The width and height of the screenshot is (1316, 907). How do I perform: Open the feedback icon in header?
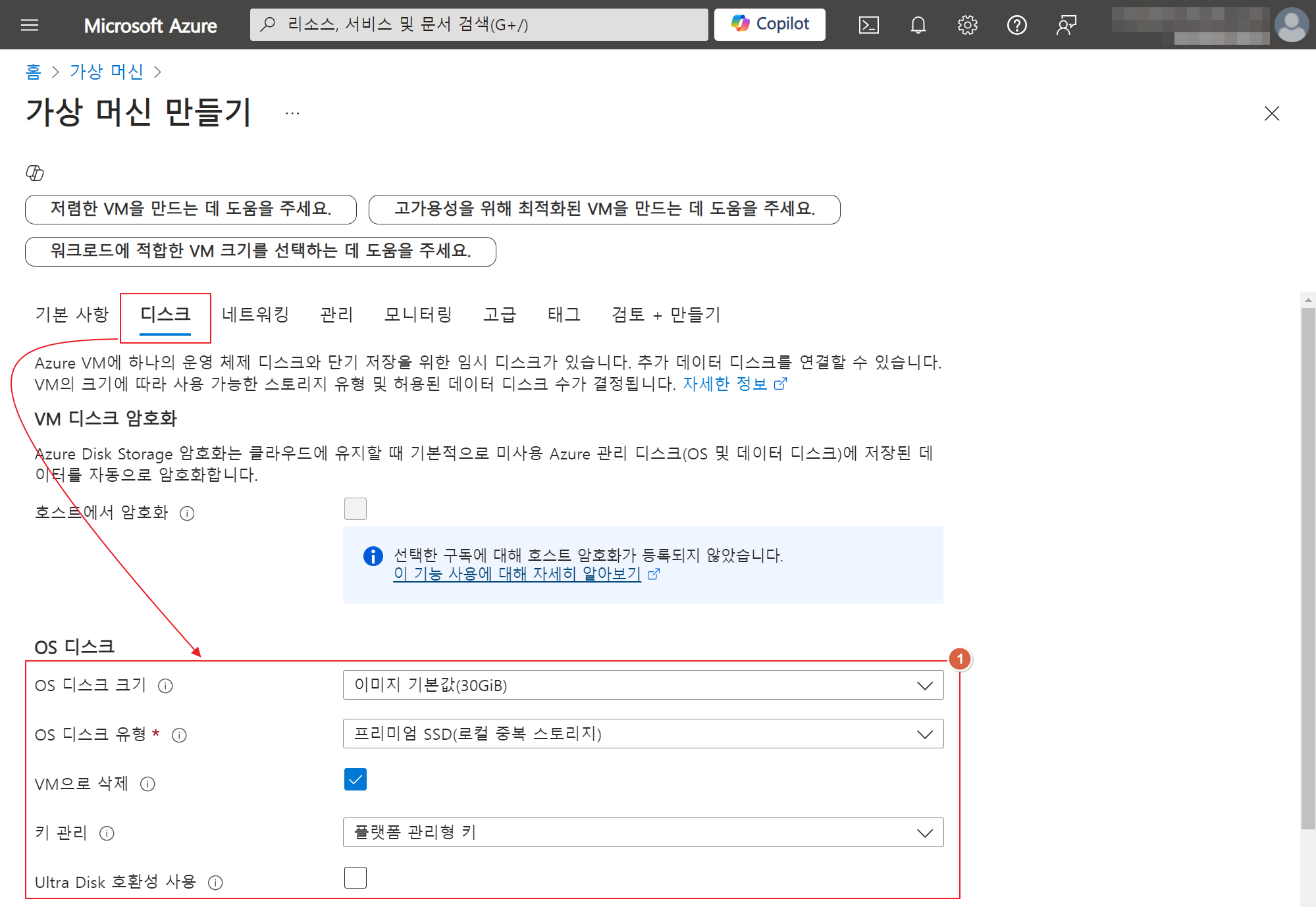[x=1066, y=25]
